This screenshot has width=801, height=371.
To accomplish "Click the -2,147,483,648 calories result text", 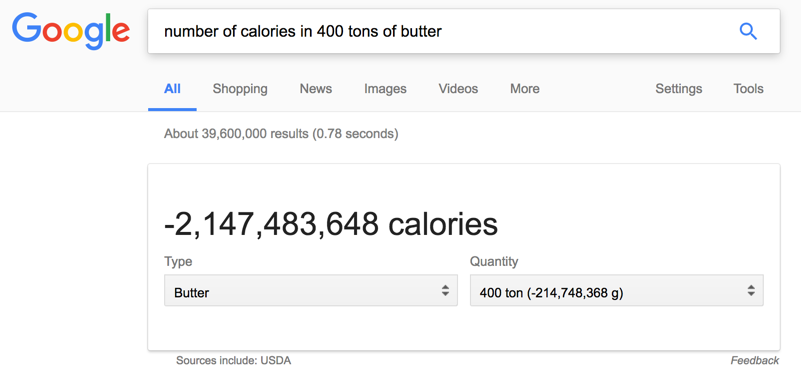I will point(331,224).
